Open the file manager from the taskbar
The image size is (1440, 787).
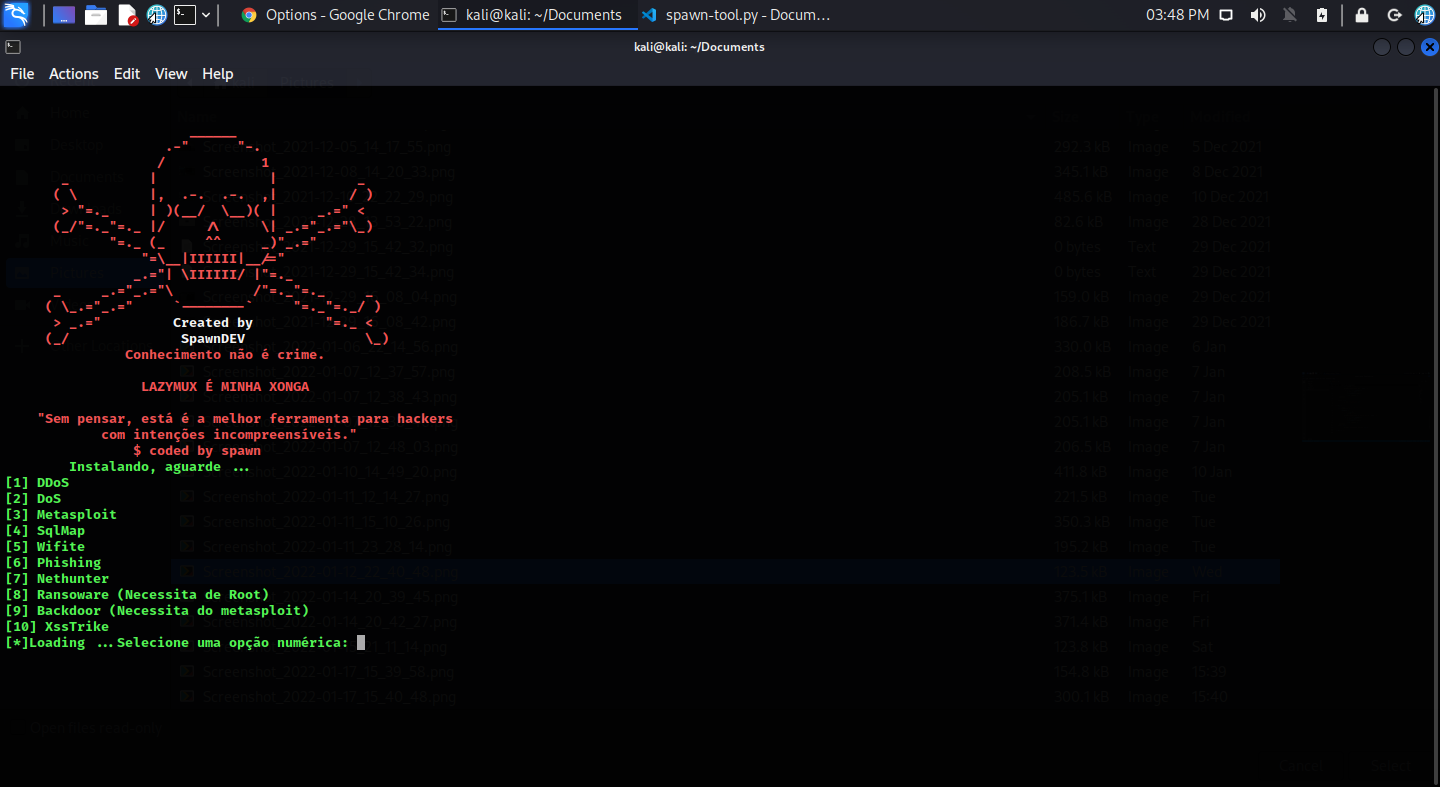click(x=95, y=14)
